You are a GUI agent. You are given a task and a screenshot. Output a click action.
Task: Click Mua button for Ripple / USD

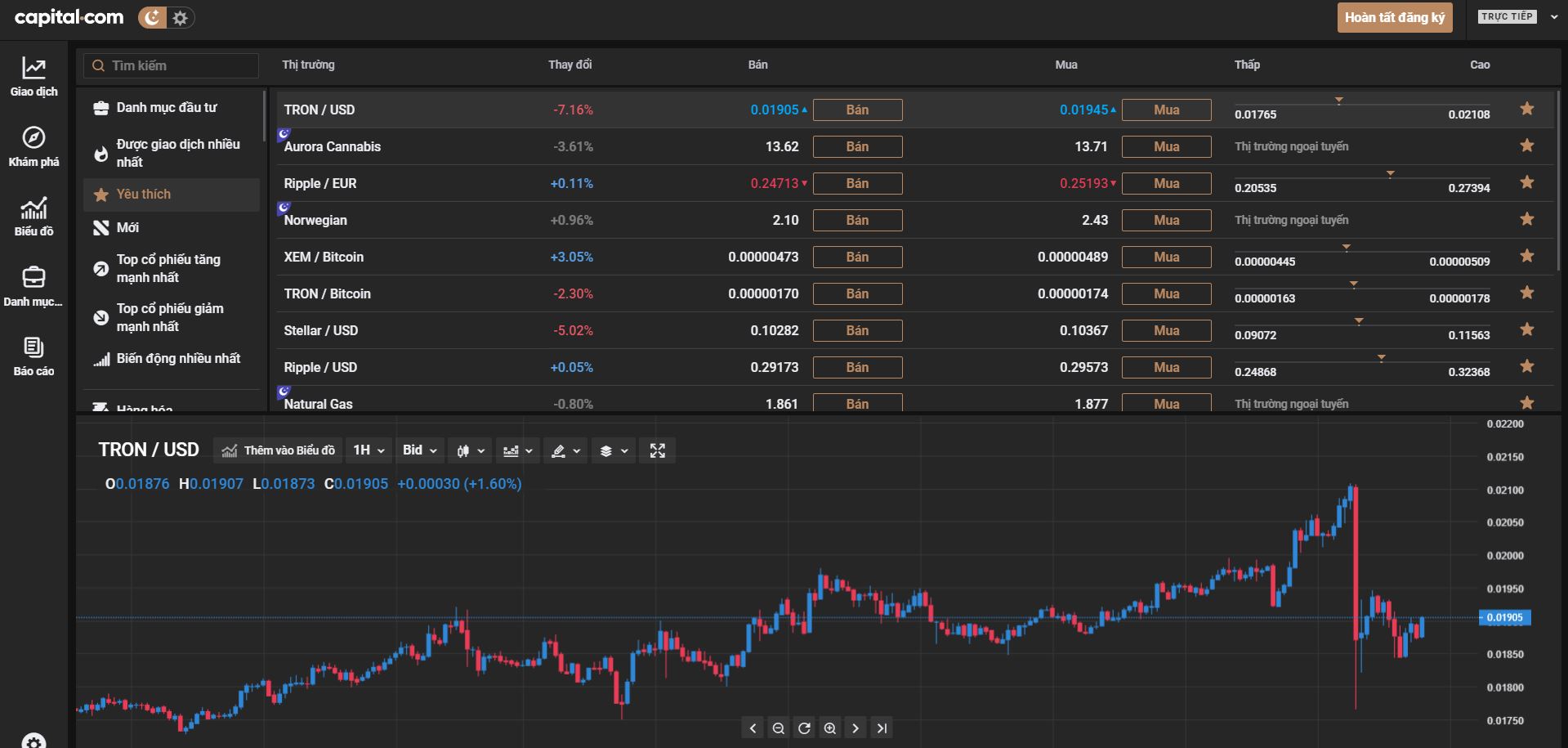[1166, 367]
